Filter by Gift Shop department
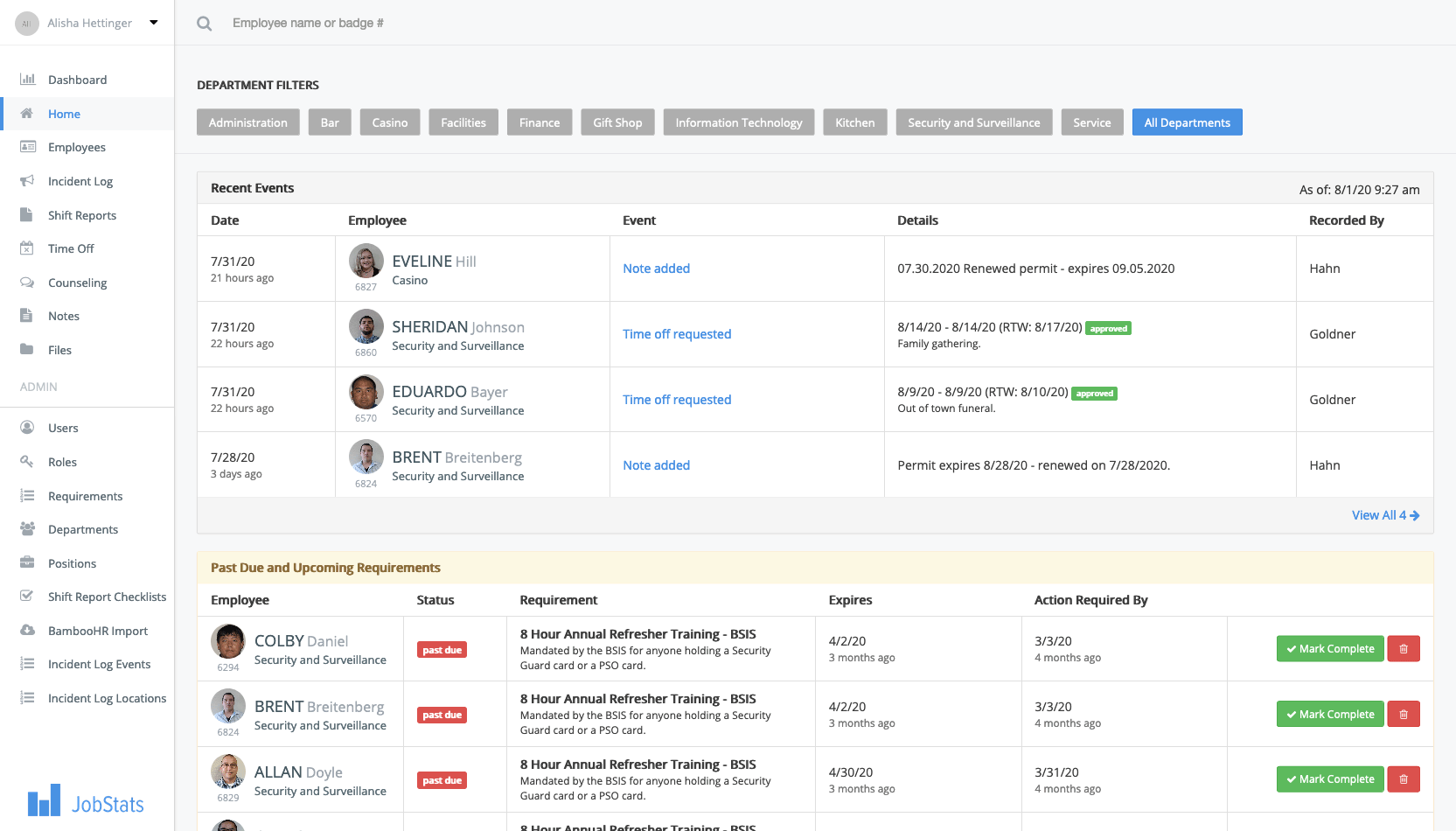The height and width of the screenshot is (831, 1456). [x=618, y=122]
